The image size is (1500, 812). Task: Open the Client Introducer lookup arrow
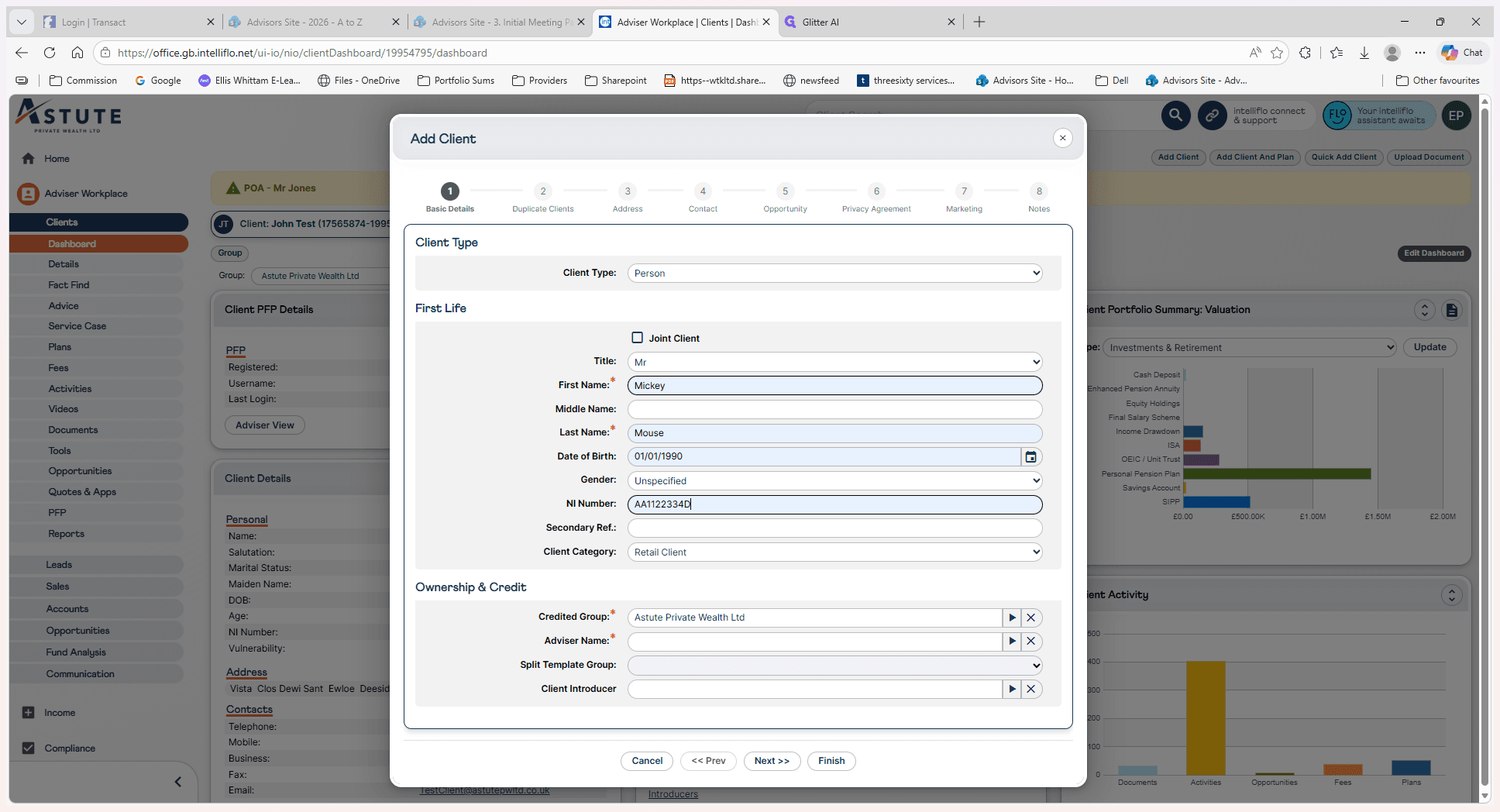point(1012,689)
